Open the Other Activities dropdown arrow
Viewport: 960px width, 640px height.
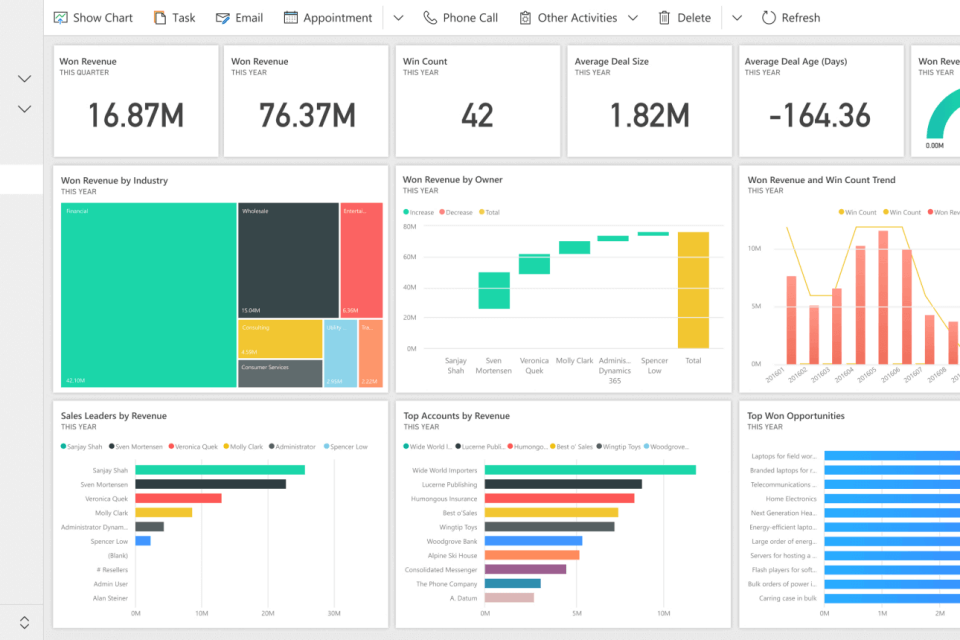click(x=632, y=18)
